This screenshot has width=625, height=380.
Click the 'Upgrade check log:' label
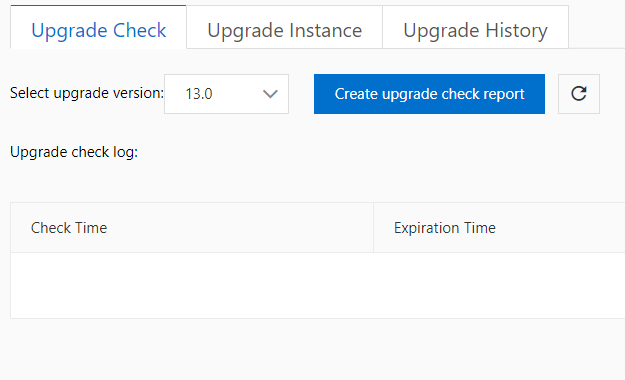pos(74,152)
